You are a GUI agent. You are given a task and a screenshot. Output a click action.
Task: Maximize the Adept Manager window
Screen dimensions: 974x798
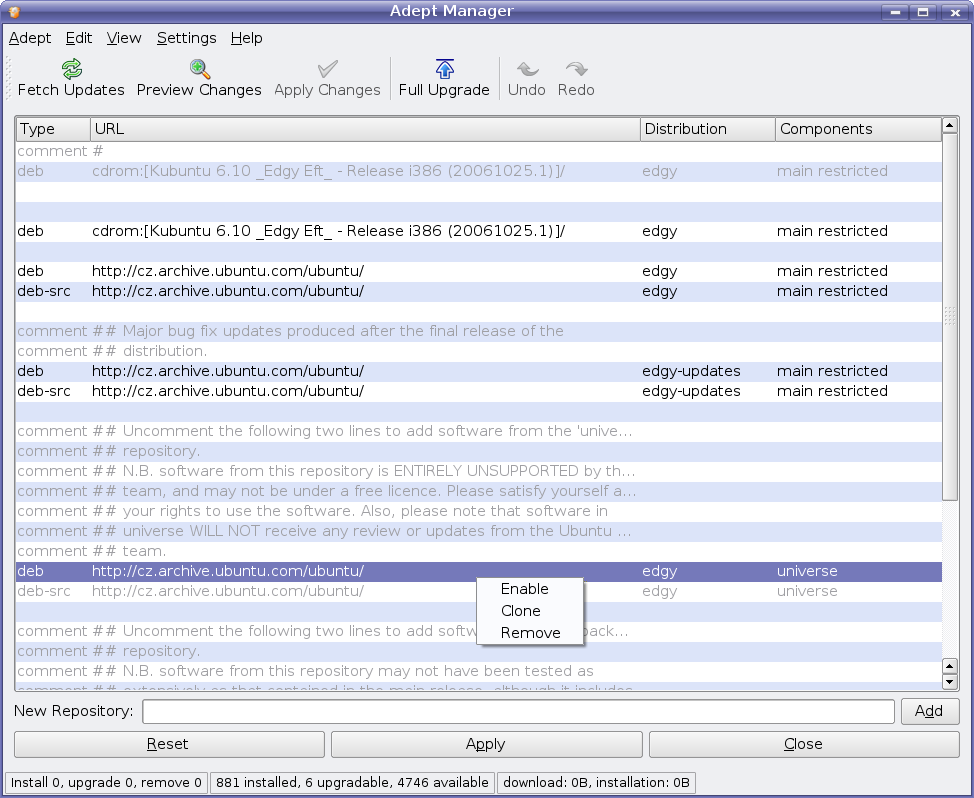[924, 12]
